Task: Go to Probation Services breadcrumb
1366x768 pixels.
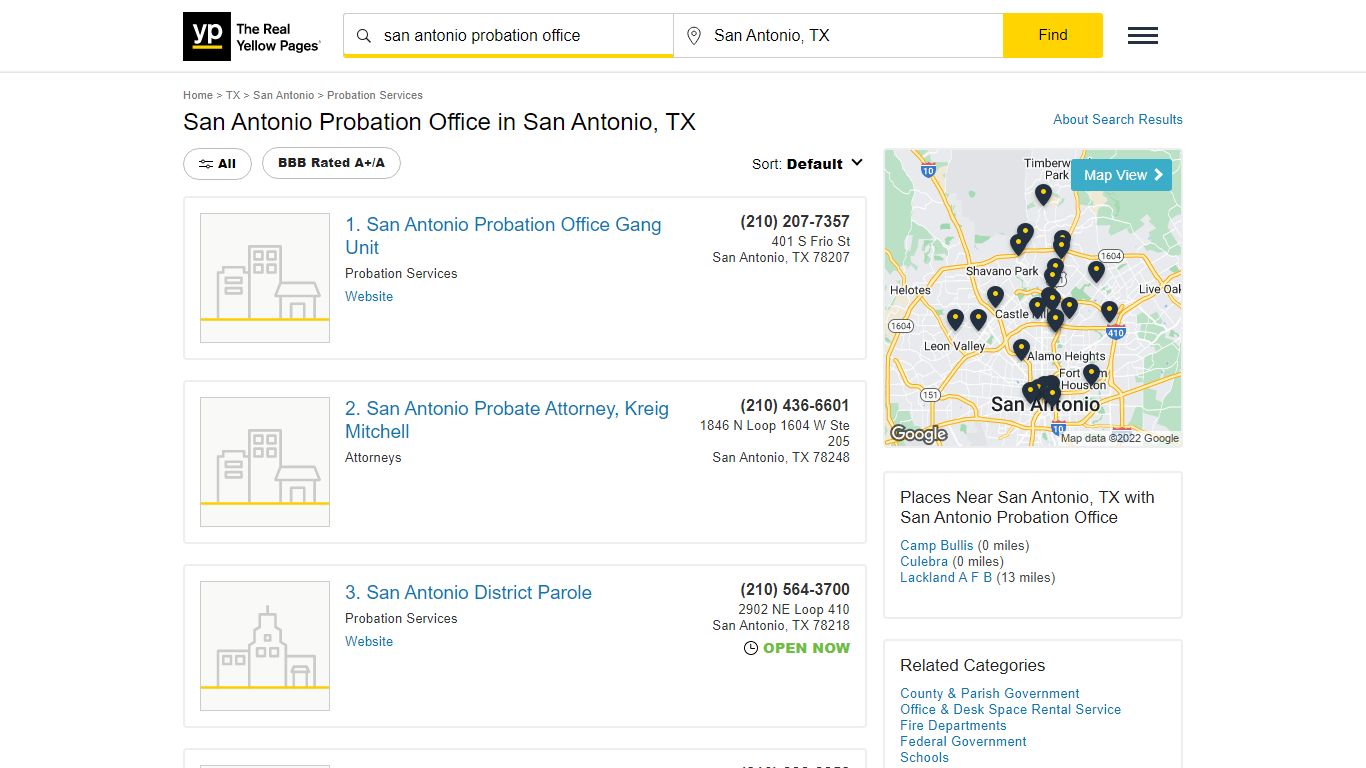Action: [375, 95]
